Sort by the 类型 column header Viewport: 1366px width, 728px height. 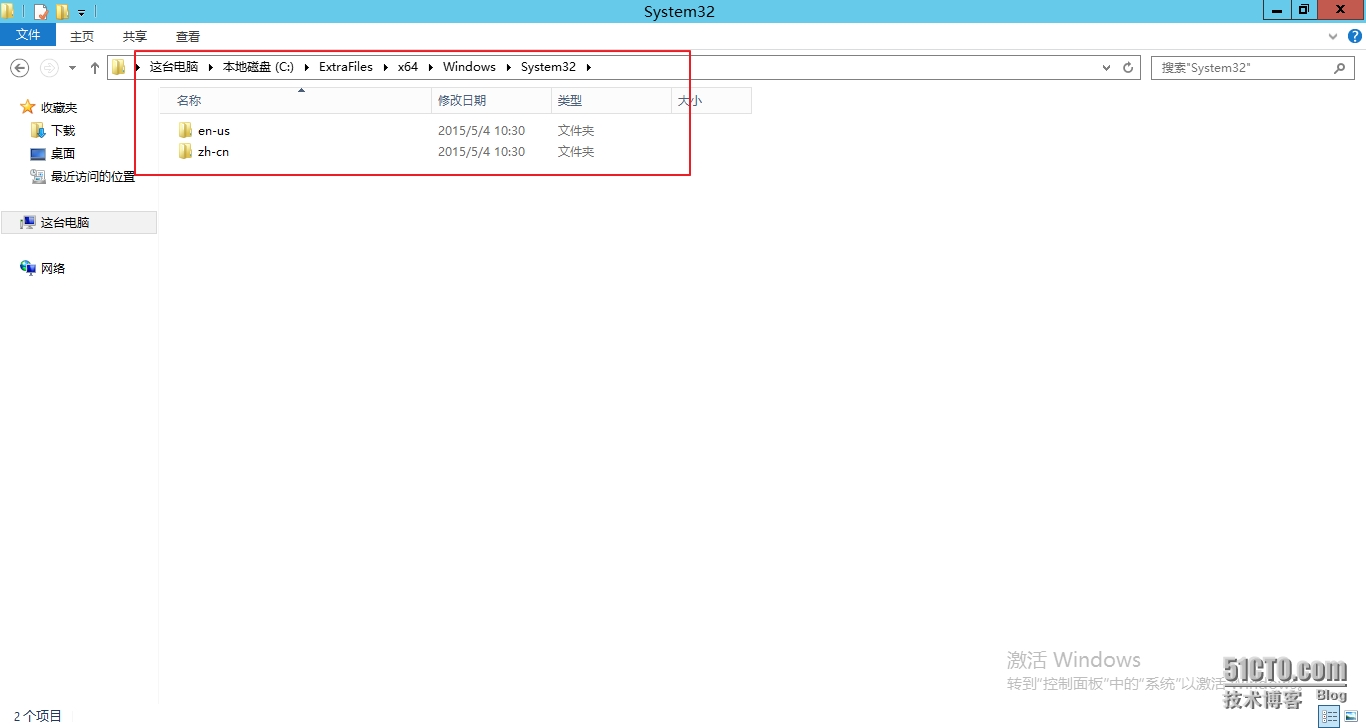tap(611, 101)
